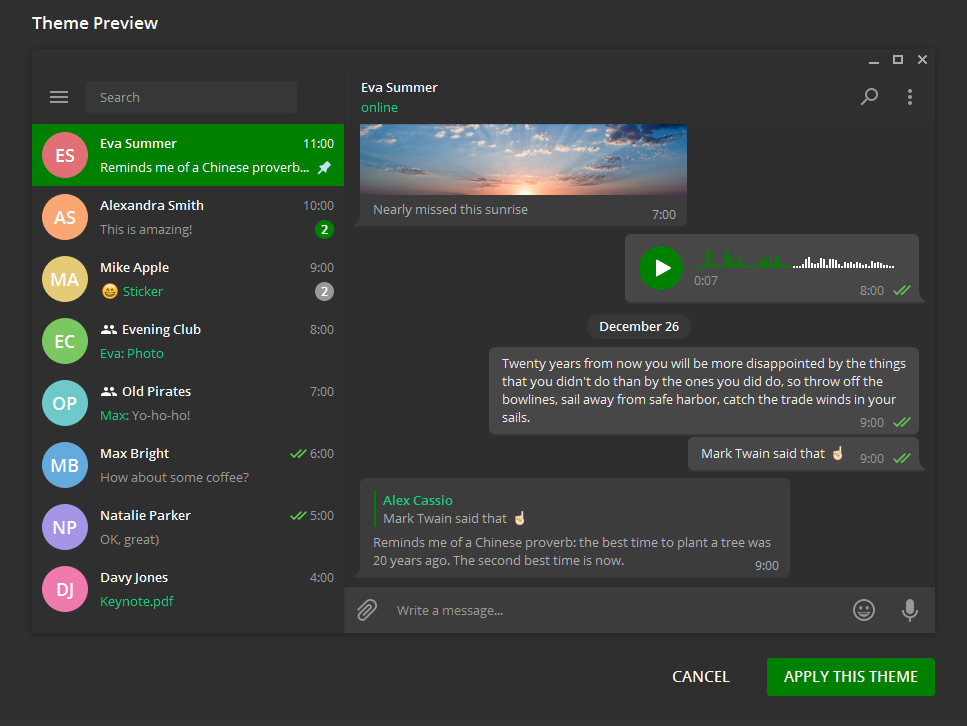Open the Evening Club group chat

pyautogui.click(x=188, y=341)
